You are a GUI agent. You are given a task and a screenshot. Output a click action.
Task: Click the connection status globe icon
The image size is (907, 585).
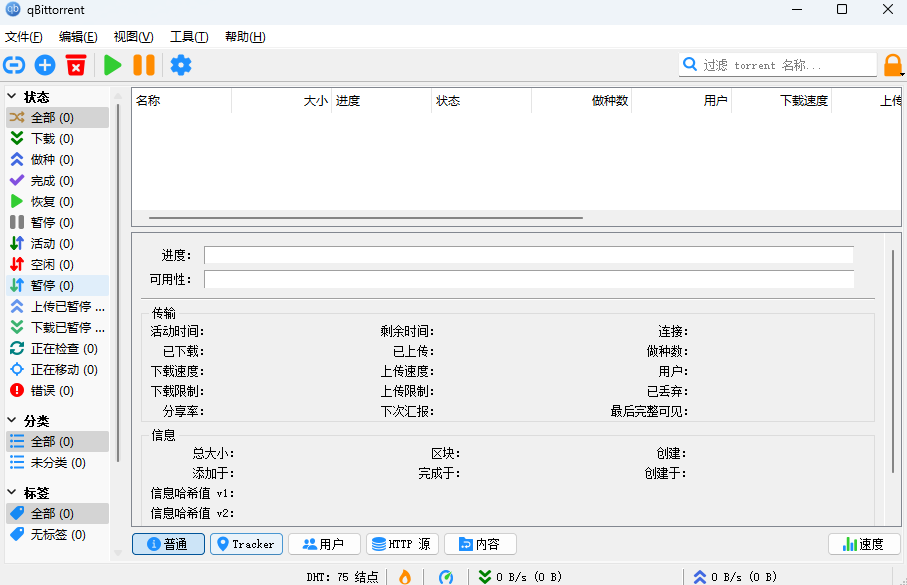click(446, 576)
